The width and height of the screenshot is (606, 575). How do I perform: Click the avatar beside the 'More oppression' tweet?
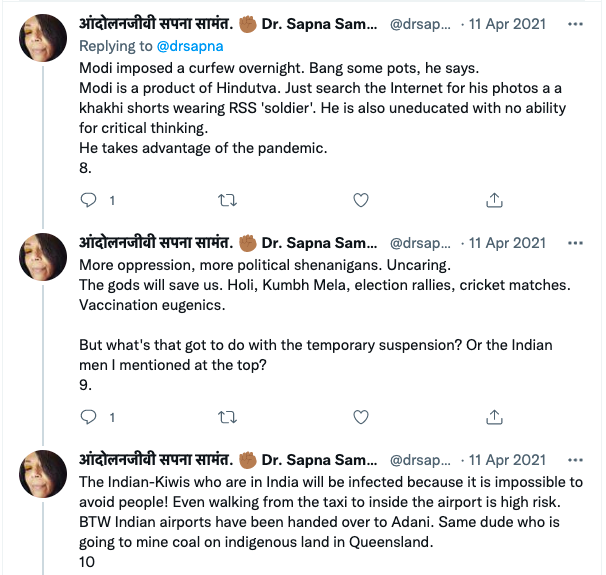pos(44,259)
